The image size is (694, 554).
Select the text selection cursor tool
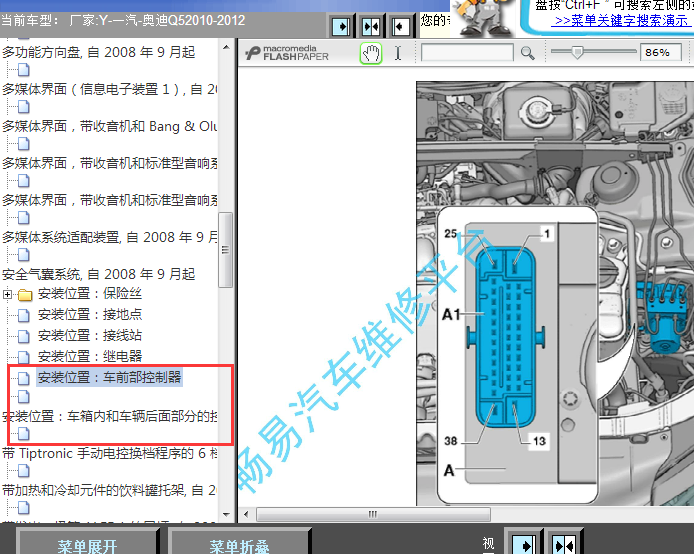398,53
